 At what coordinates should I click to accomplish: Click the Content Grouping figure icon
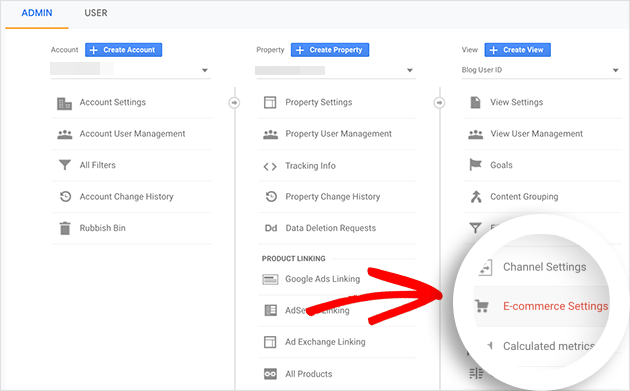pyautogui.click(x=476, y=197)
